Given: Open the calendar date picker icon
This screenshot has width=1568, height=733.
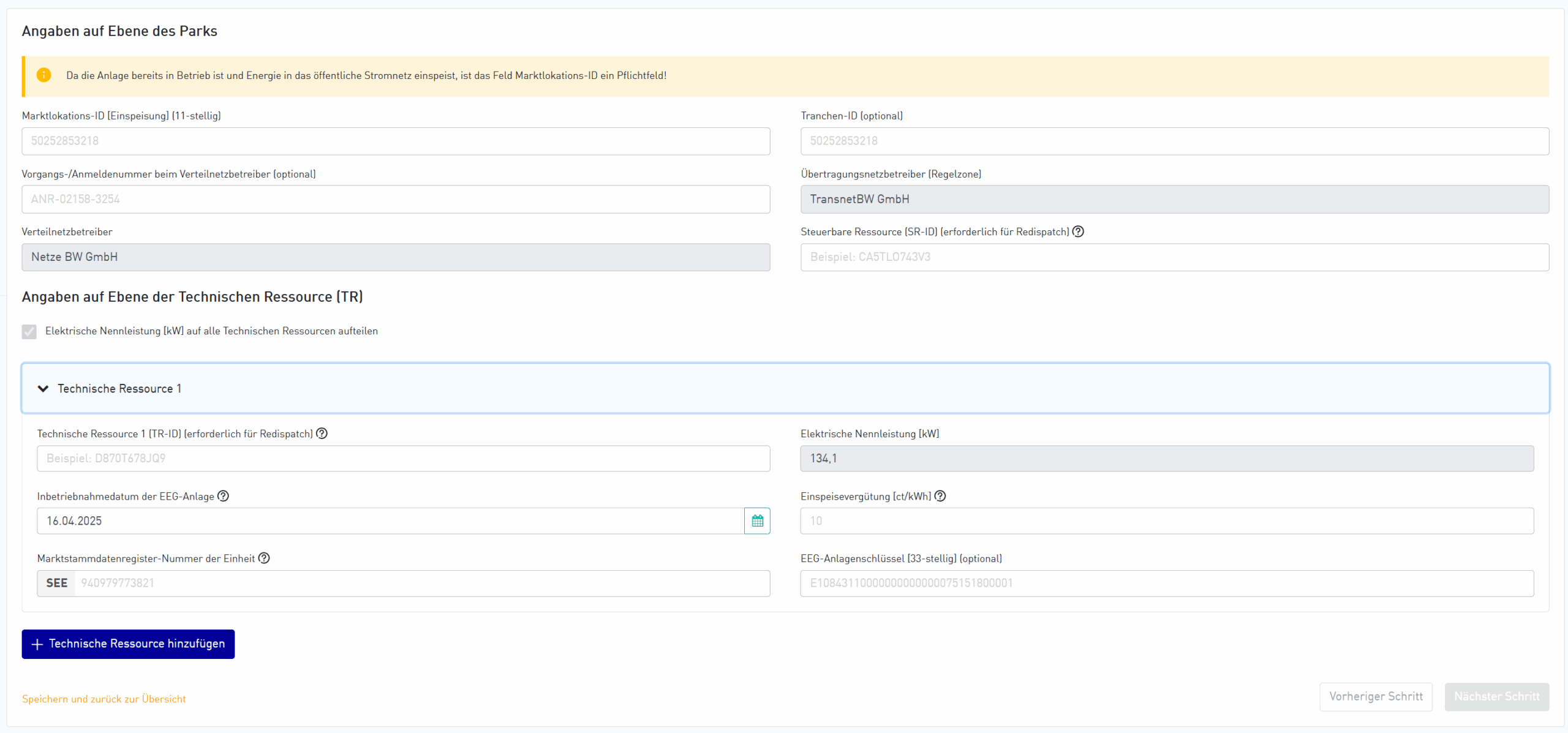Looking at the screenshot, I should pos(757,521).
